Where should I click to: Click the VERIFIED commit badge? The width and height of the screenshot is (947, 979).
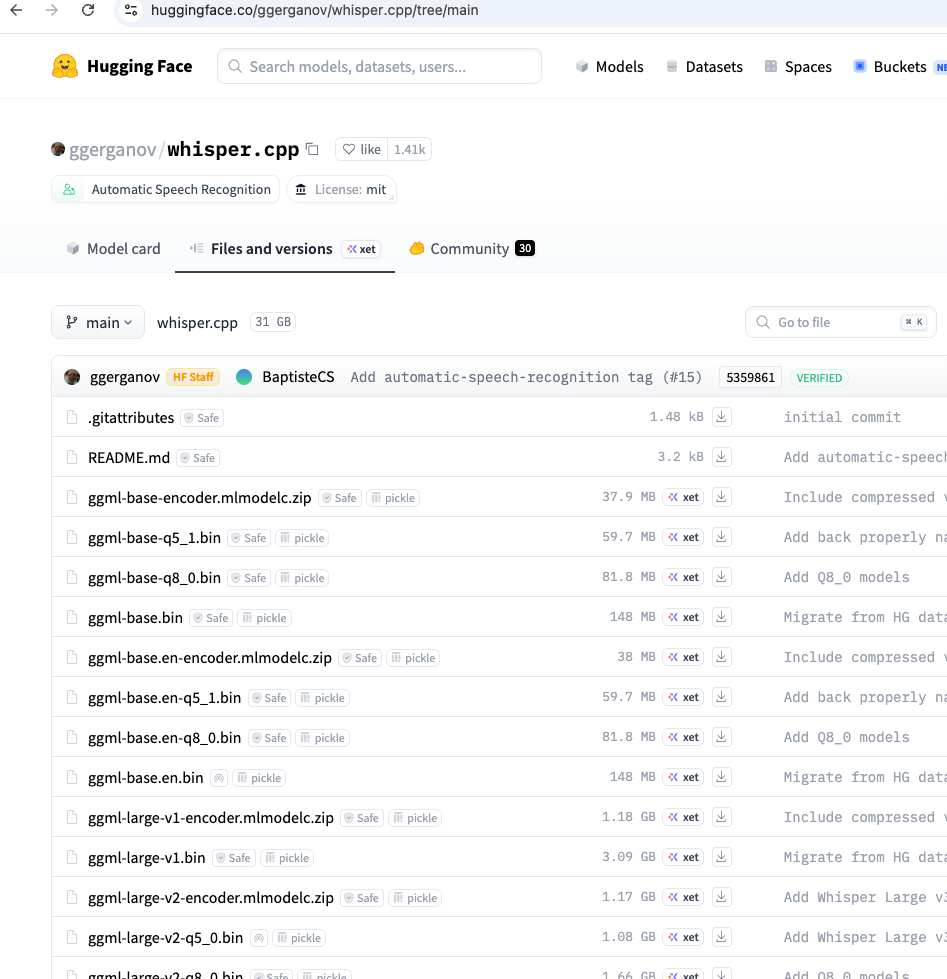[x=819, y=378]
